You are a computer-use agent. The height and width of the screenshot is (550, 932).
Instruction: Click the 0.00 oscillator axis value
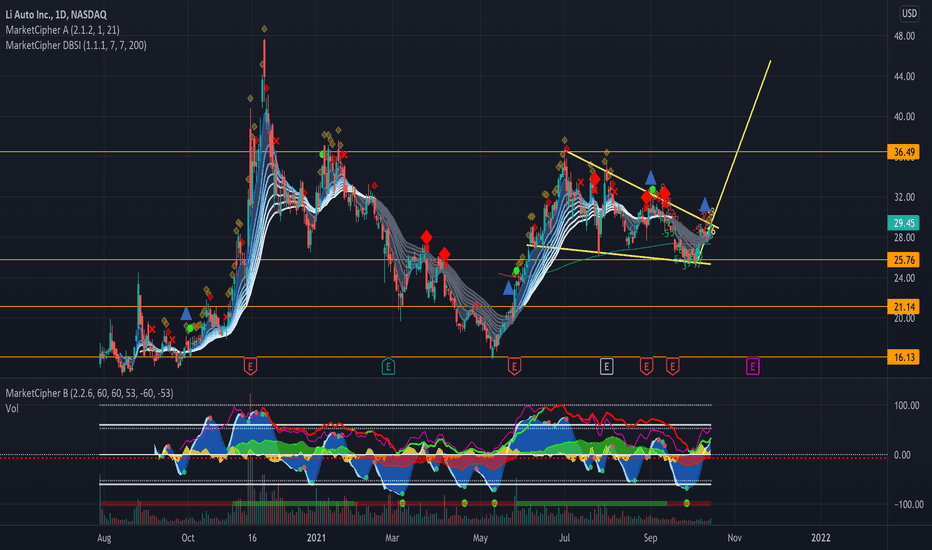click(902, 455)
